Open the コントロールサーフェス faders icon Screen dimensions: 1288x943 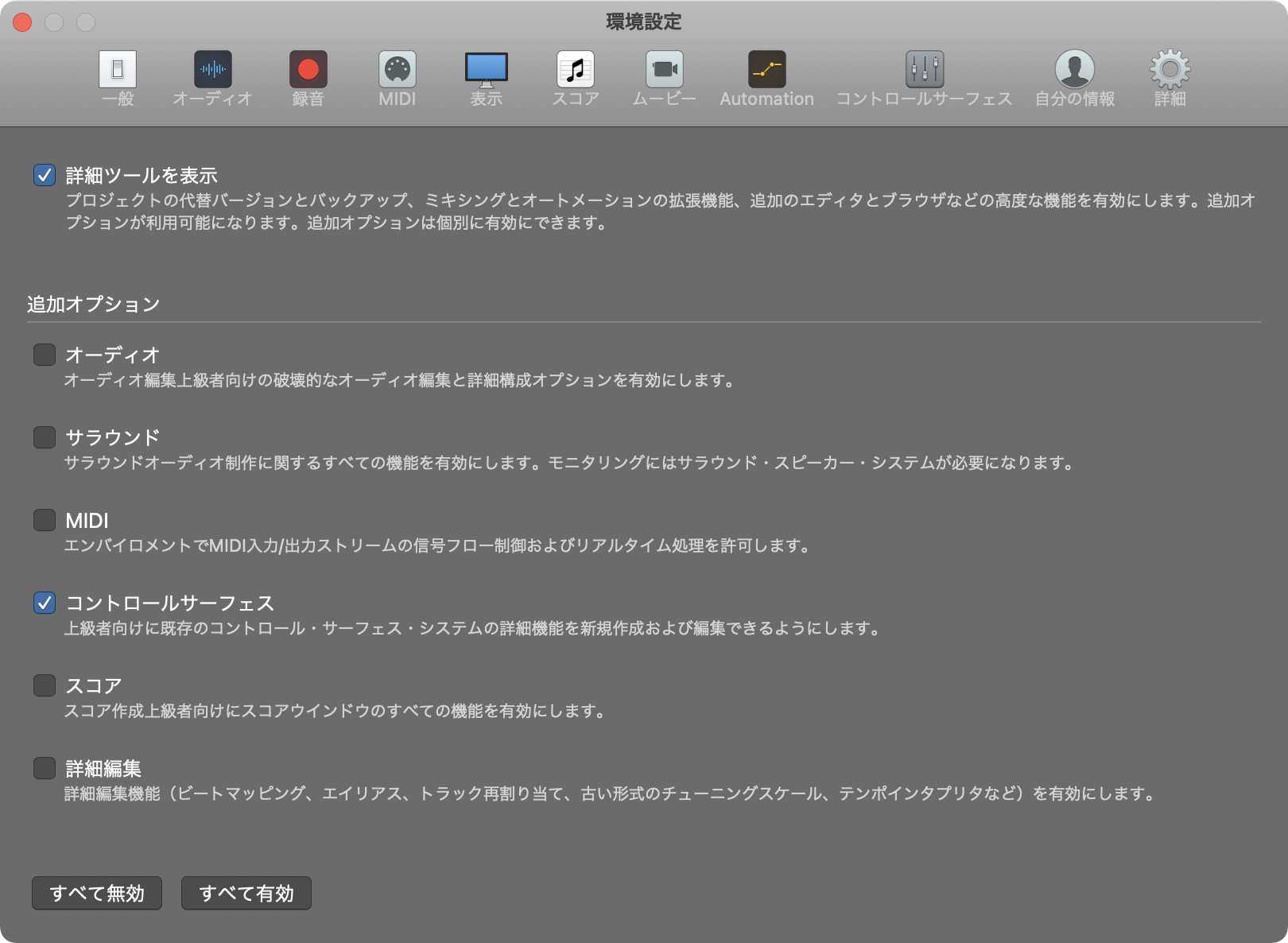point(925,70)
